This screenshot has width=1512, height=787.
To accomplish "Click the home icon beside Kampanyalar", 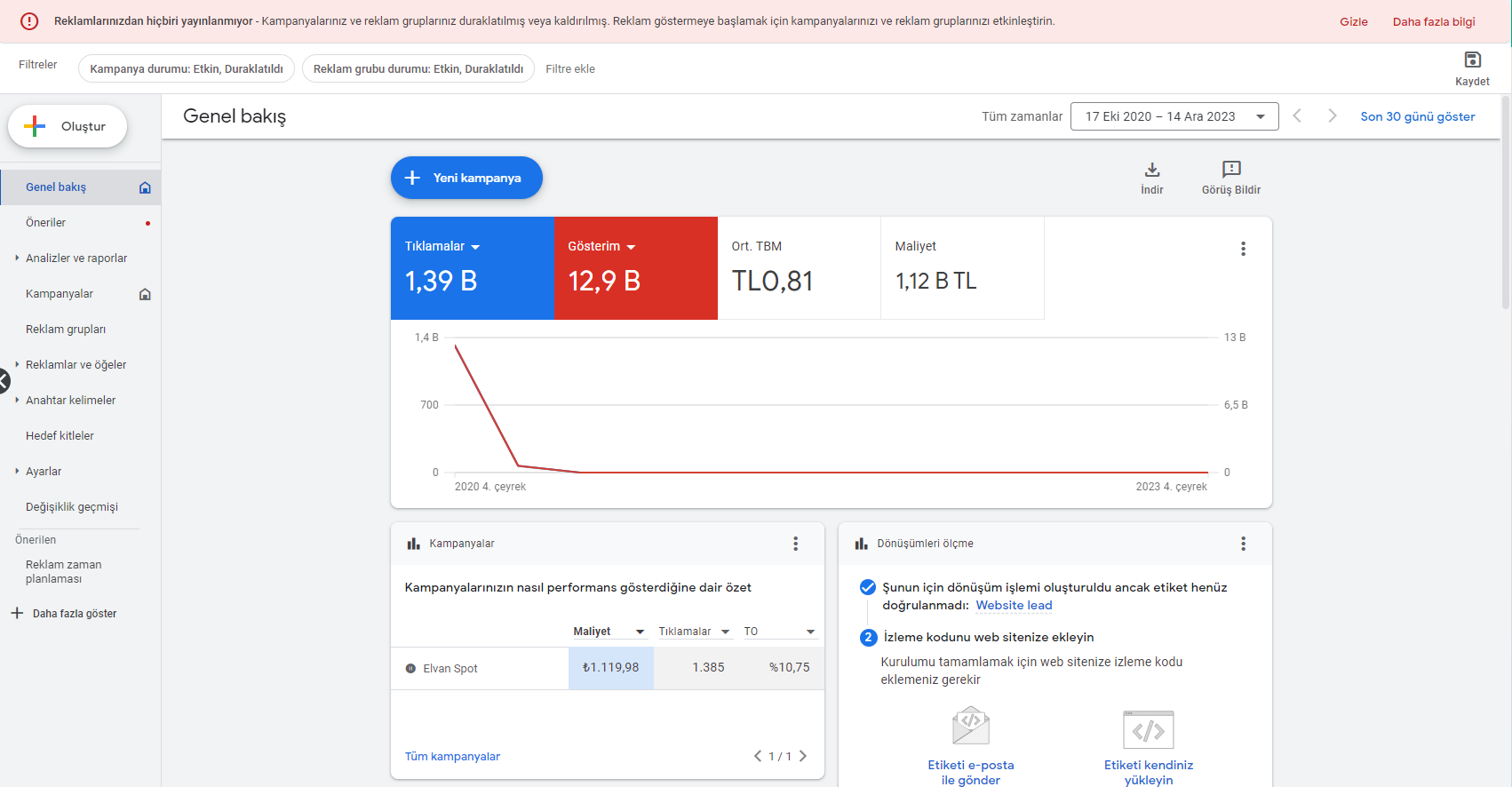I will point(145,294).
